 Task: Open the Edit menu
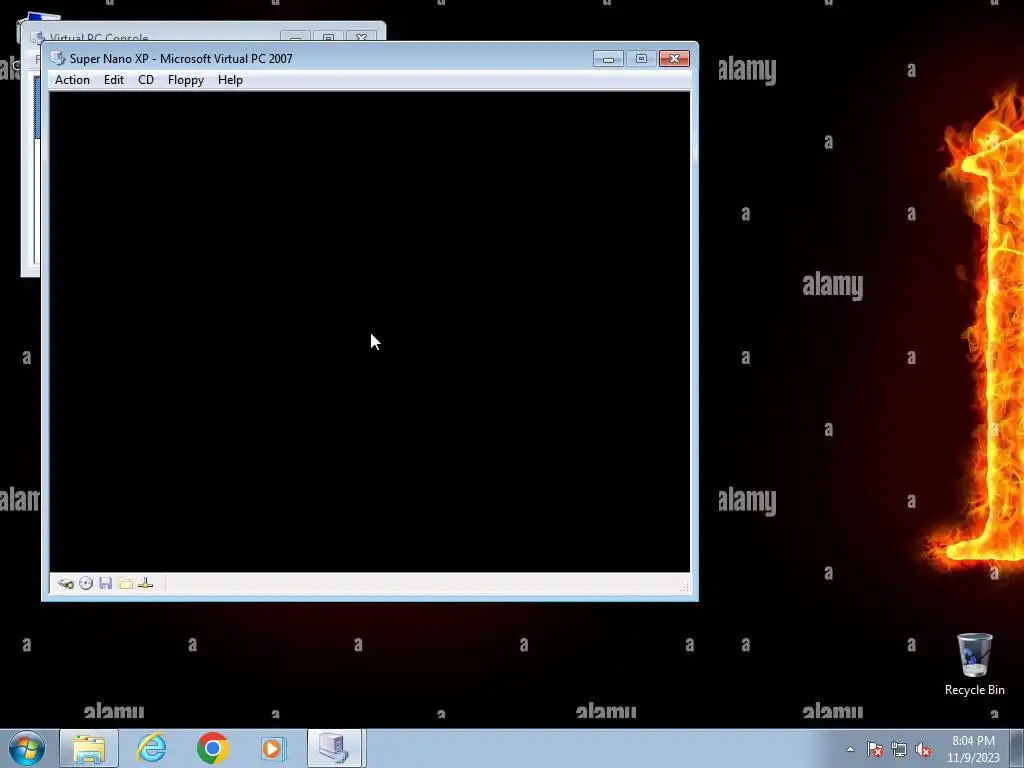114,80
